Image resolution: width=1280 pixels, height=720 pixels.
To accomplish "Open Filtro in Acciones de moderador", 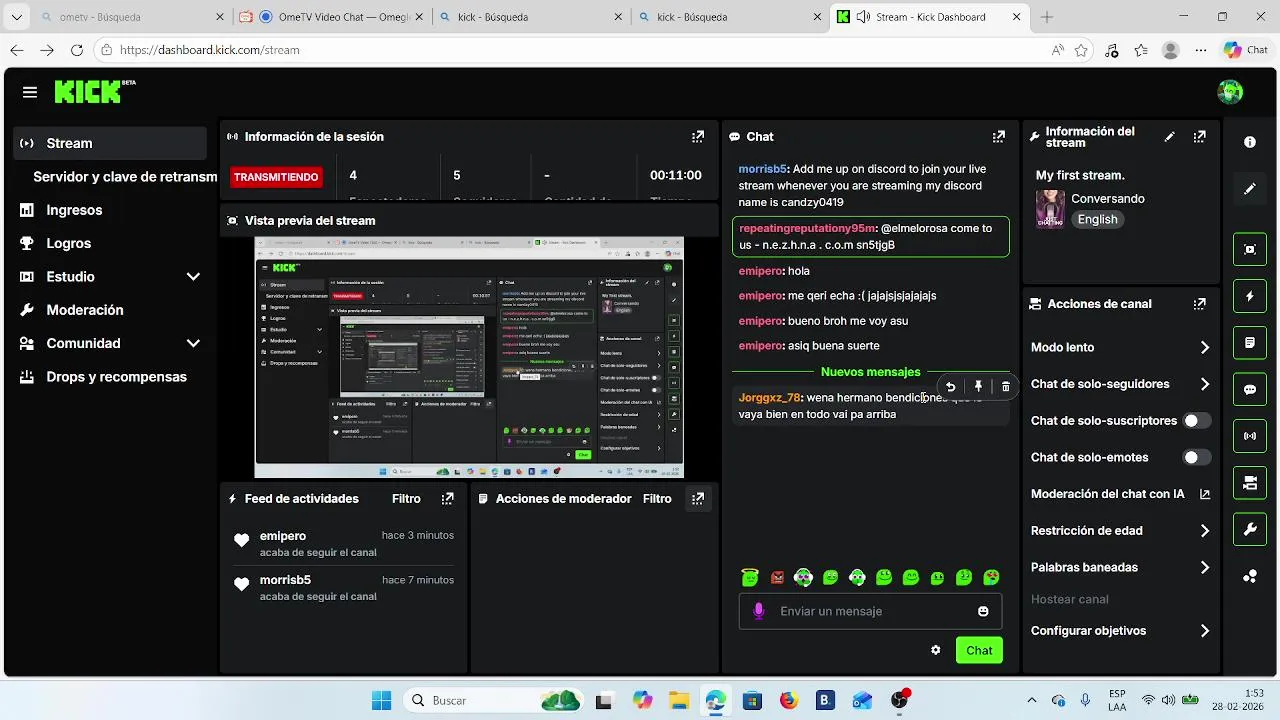I will [x=657, y=499].
